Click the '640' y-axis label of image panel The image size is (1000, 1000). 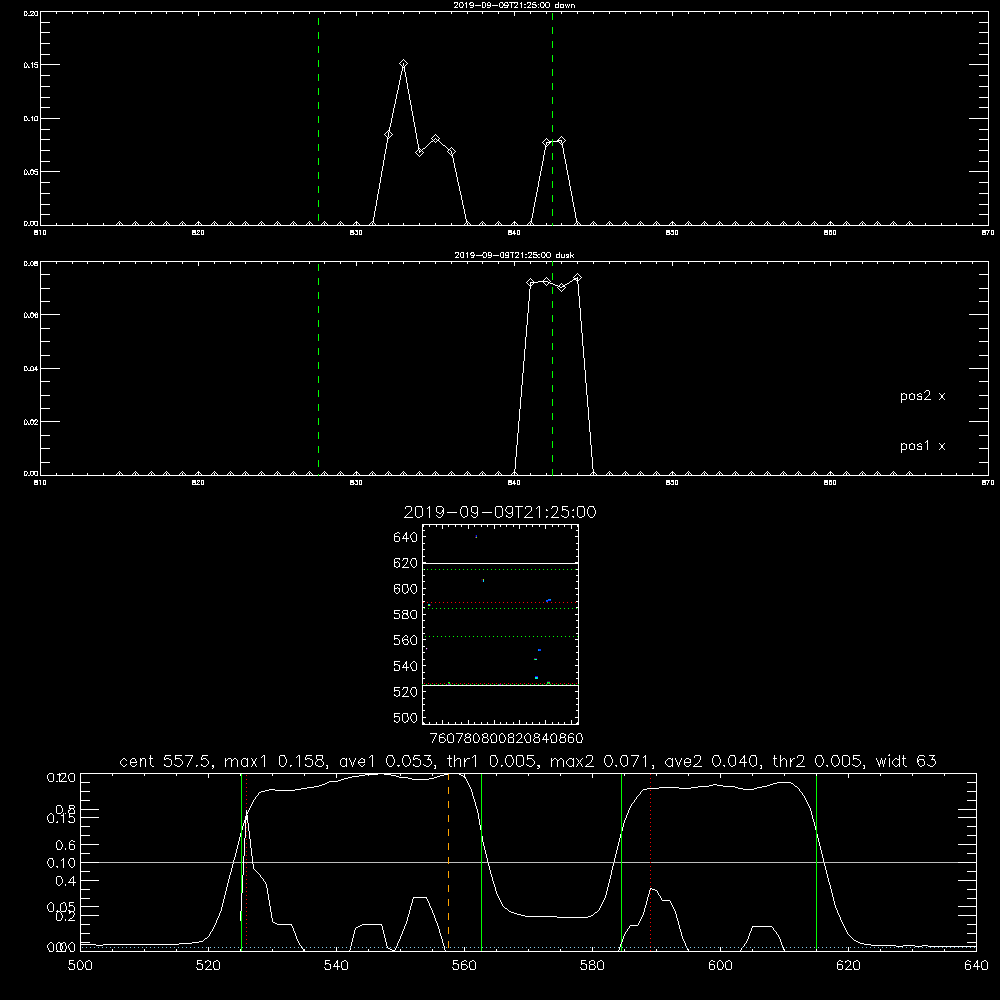406,538
